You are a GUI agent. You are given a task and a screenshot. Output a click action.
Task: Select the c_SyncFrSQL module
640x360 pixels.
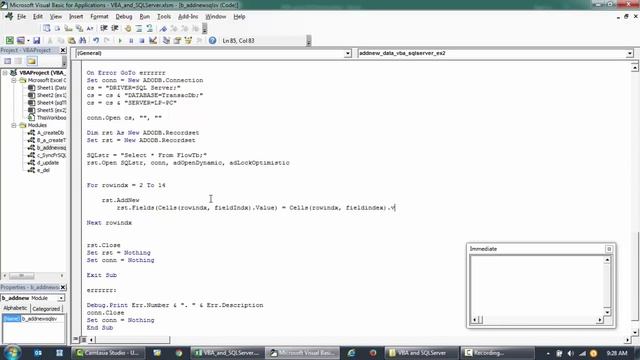47,155
